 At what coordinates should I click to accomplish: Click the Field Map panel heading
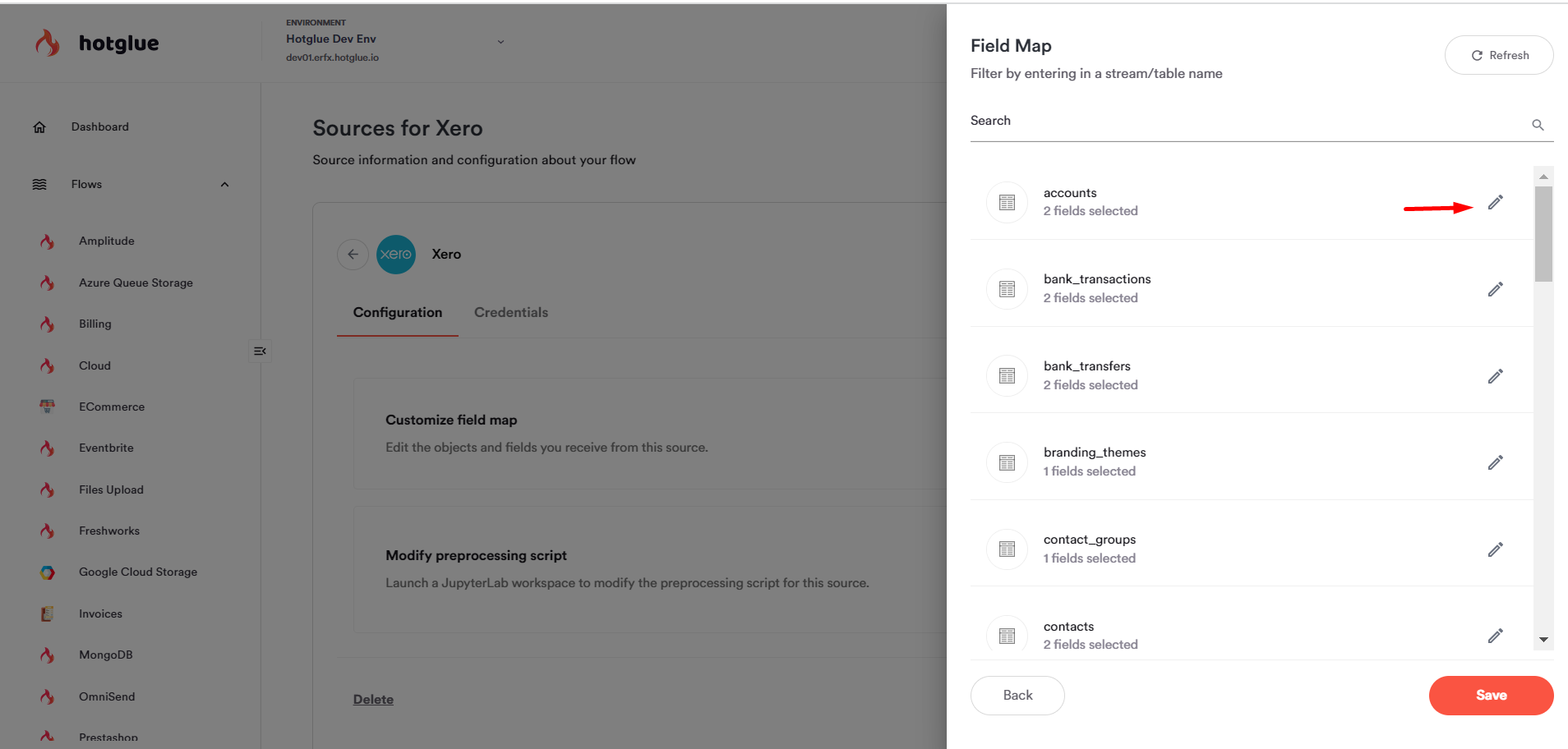[x=1011, y=46]
